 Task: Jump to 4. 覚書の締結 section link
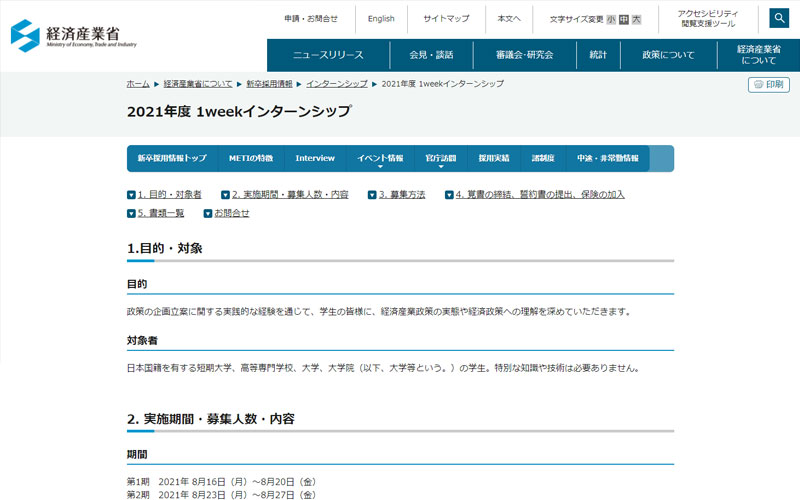[x=540, y=195]
